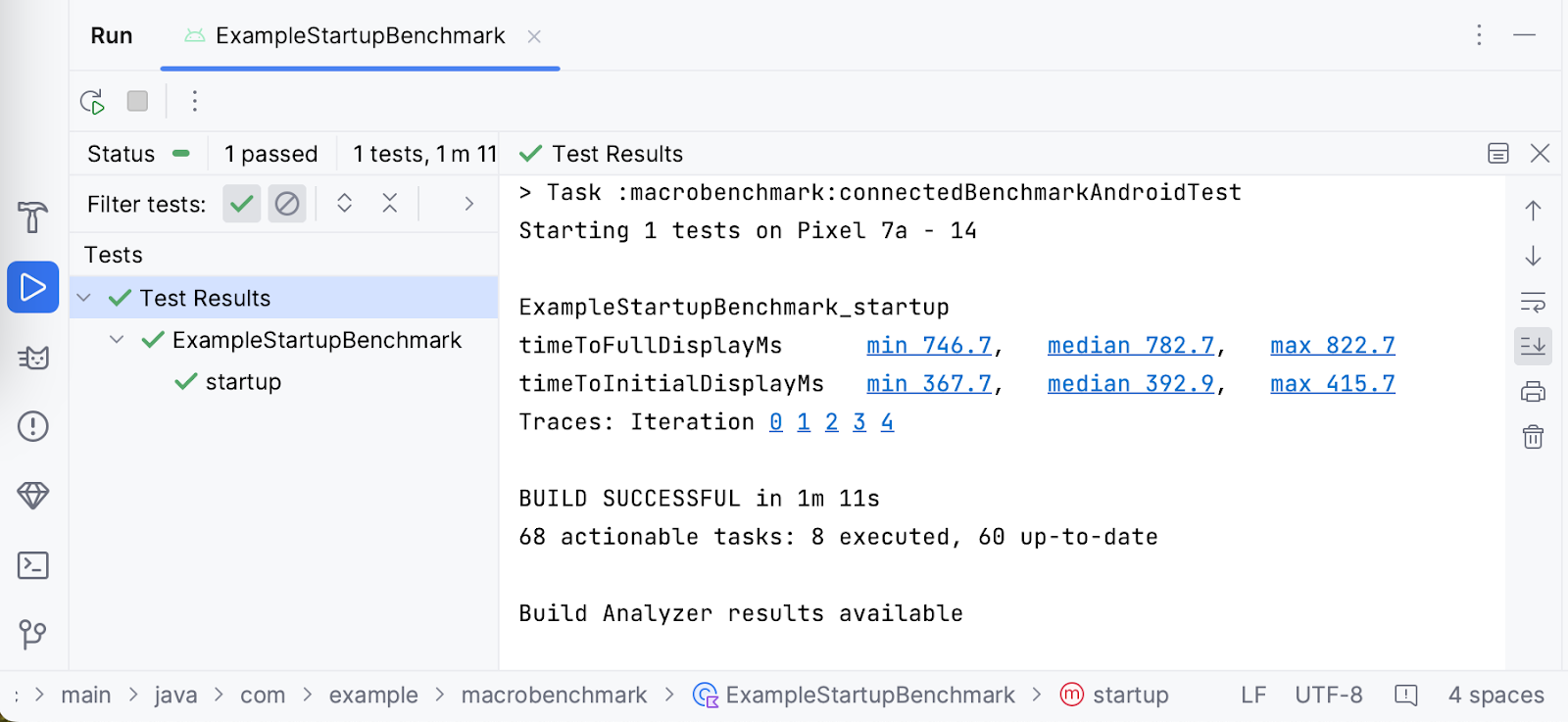
Task: Toggle soft-wrap in console output
Action: tap(1533, 301)
